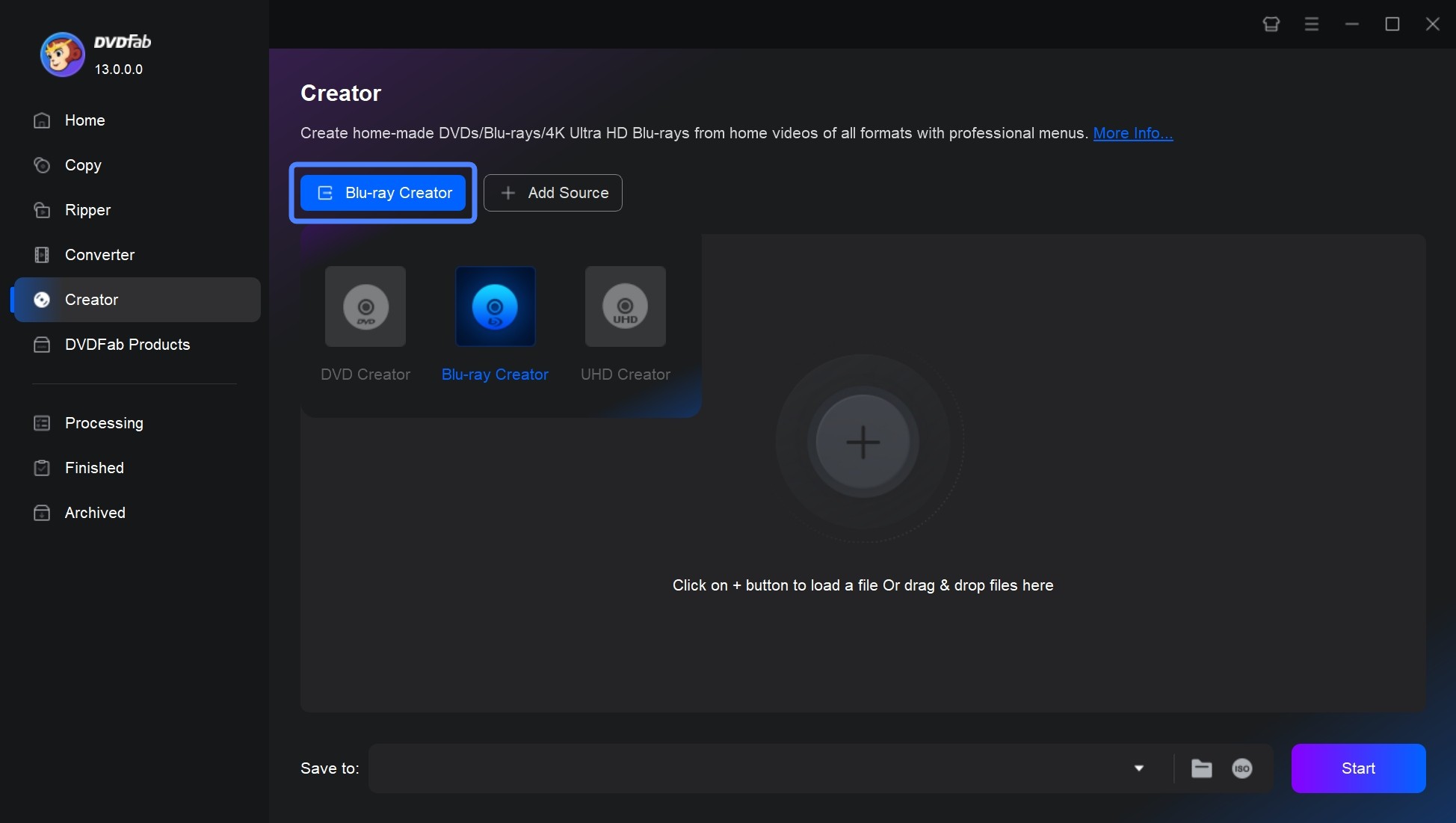The image size is (1456, 823).
Task: Open the Converter module
Action: pos(99,254)
